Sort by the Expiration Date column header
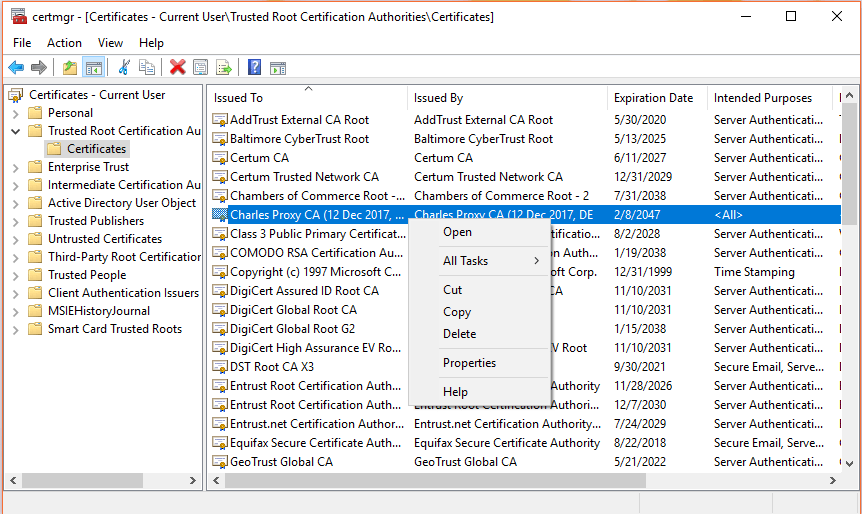This screenshot has width=862, height=514. coord(657,98)
